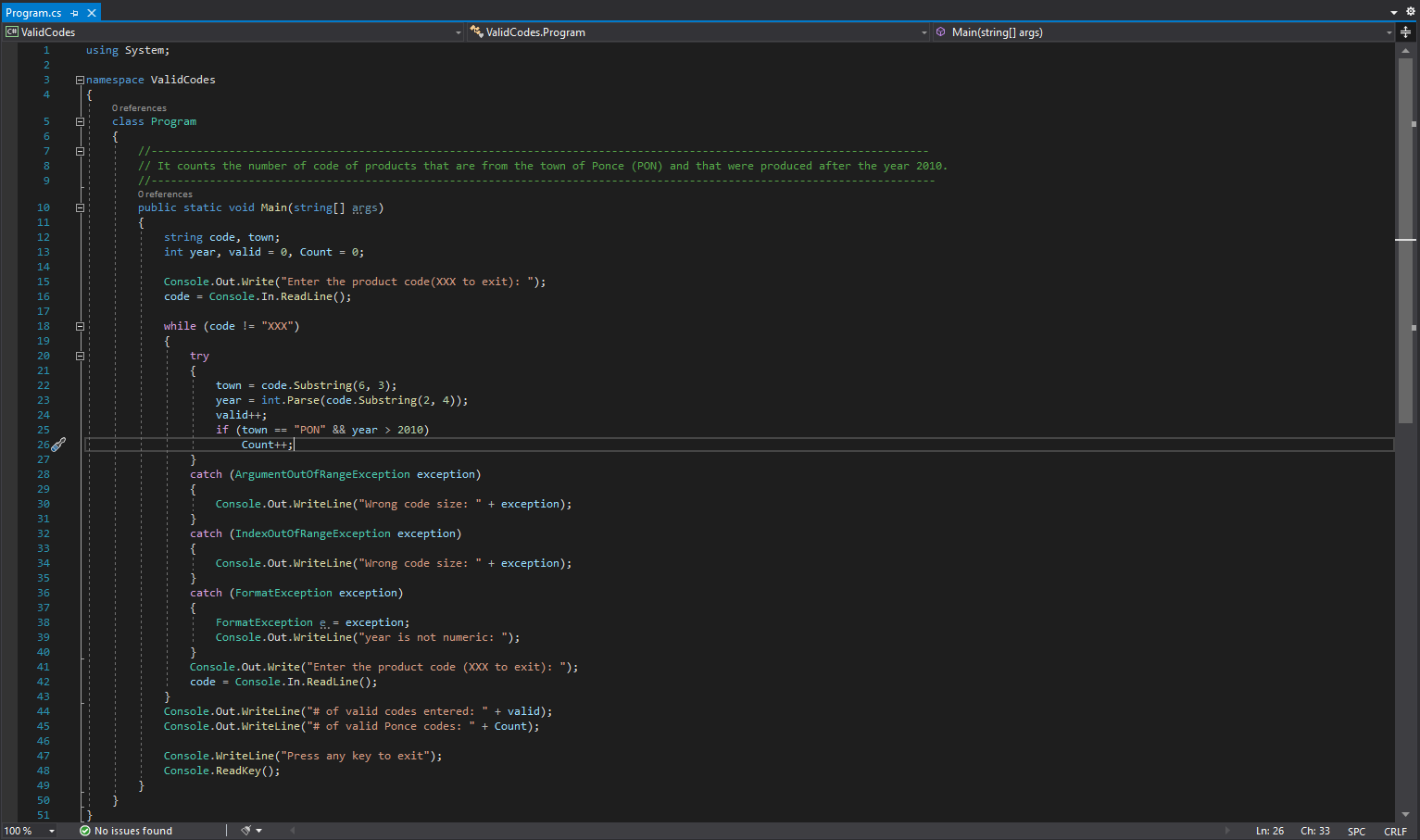The height and width of the screenshot is (840, 1420).
Task: Click the 0 references link above Main
Action: (x=164, y=194)
